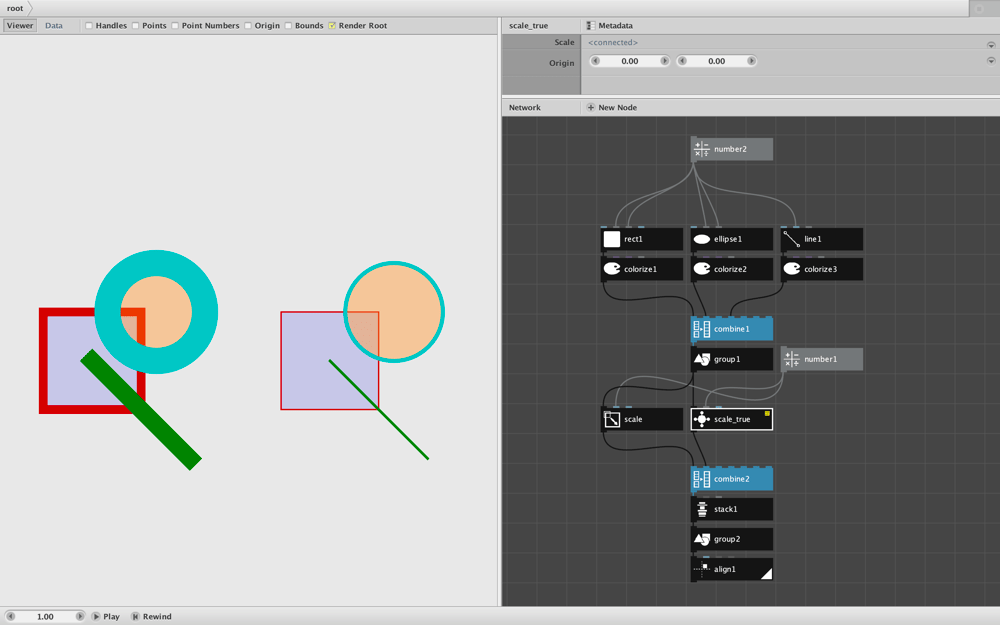Viewport: 1000px width, 625px height.
Task: Select the combine1 node icon
Action: pos(702,329)
